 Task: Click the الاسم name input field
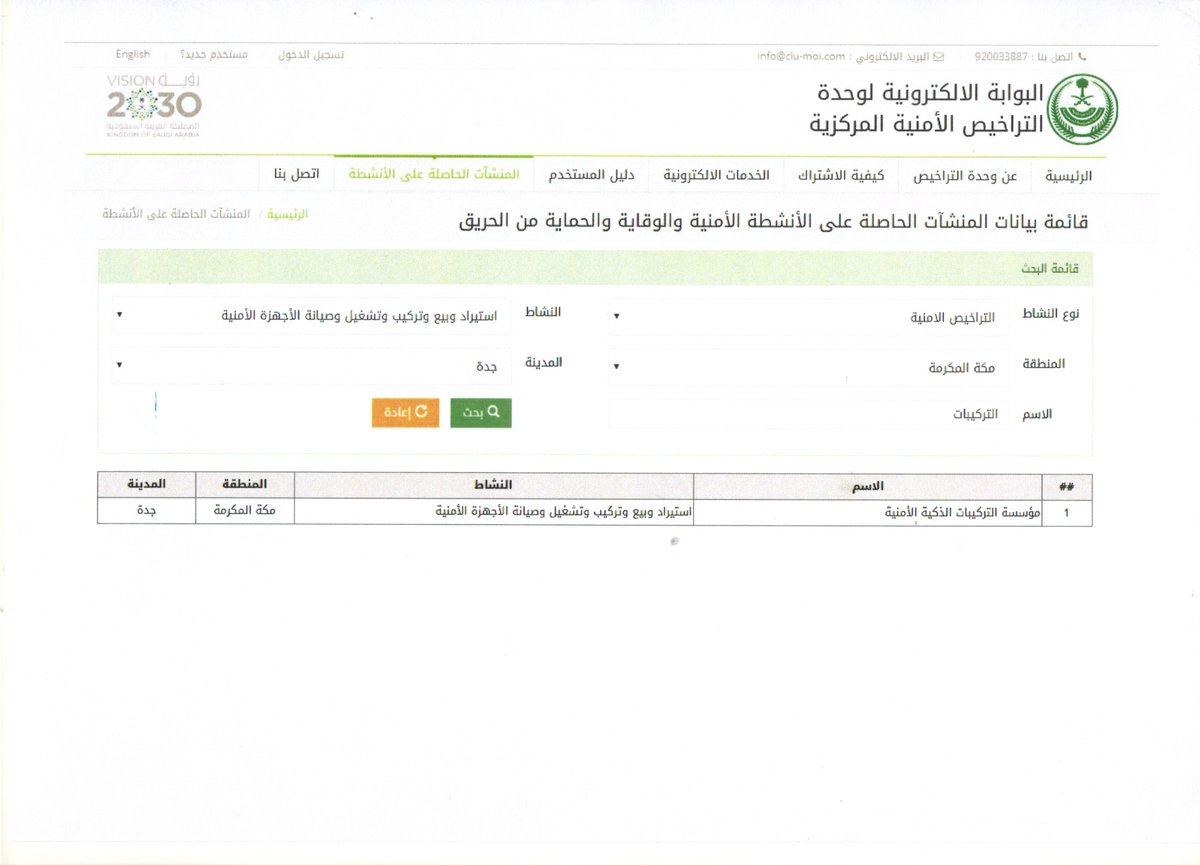point(808,414)
